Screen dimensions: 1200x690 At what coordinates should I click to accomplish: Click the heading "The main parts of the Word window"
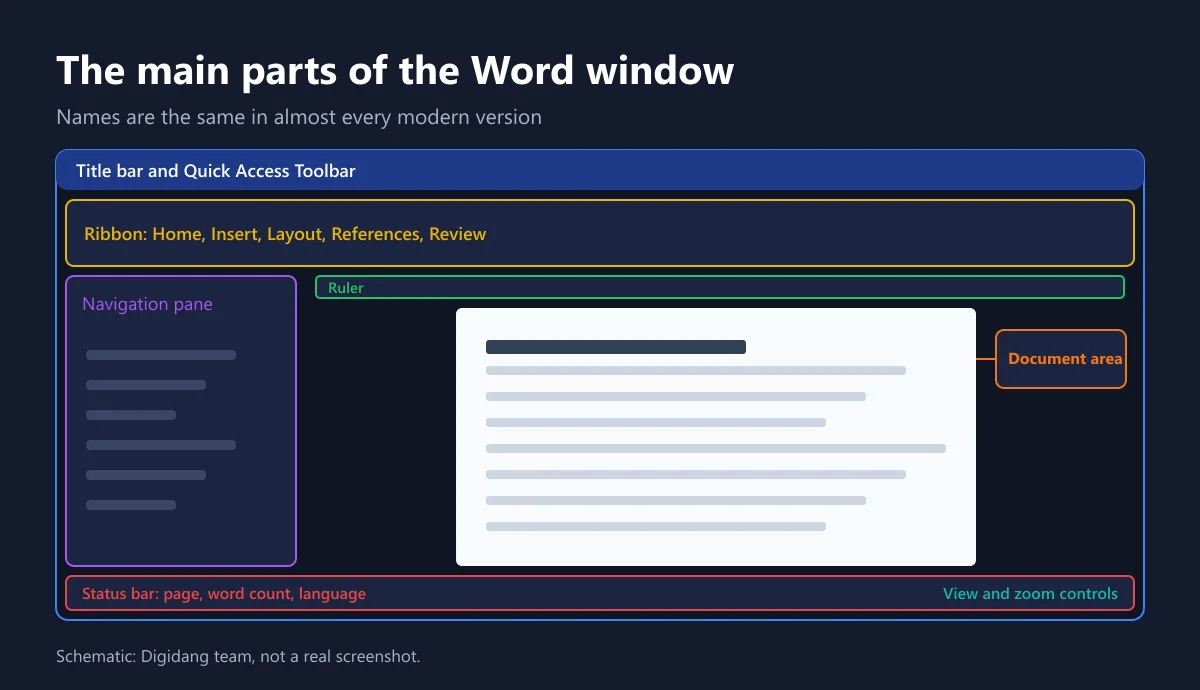coord(395,71)
